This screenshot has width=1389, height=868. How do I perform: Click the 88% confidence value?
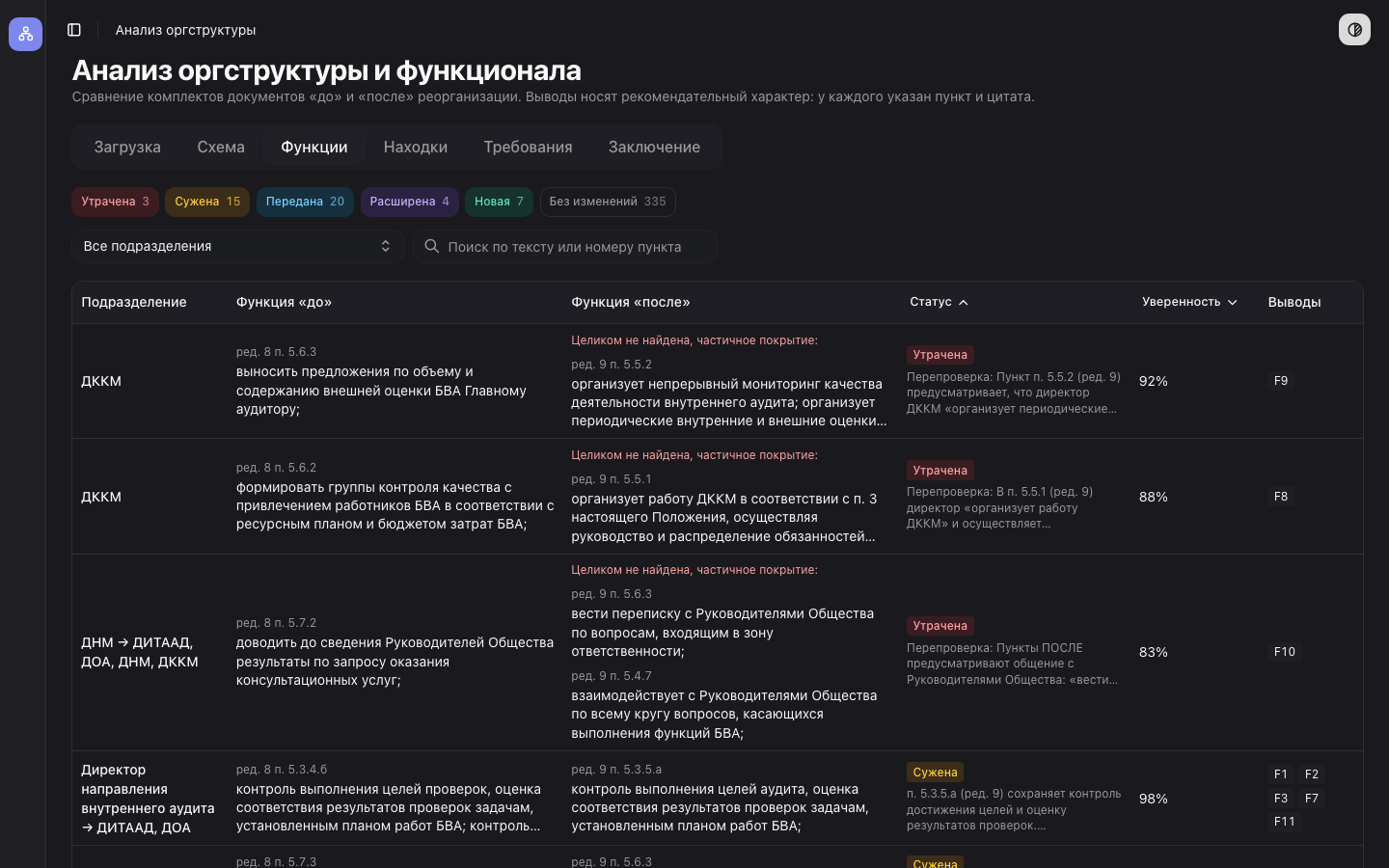pos(1154,497)
